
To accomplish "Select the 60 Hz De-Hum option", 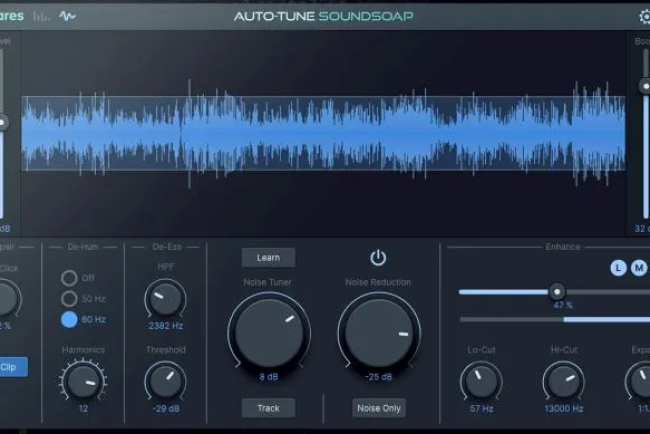I will [69, 320].
